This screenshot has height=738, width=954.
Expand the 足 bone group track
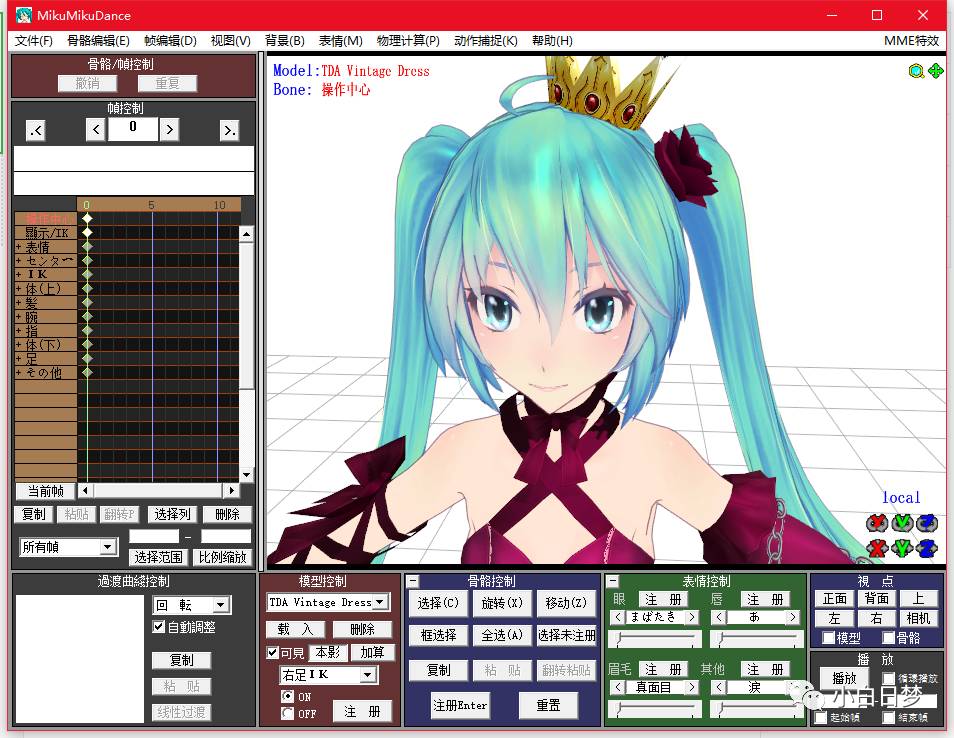pos(19,358)
